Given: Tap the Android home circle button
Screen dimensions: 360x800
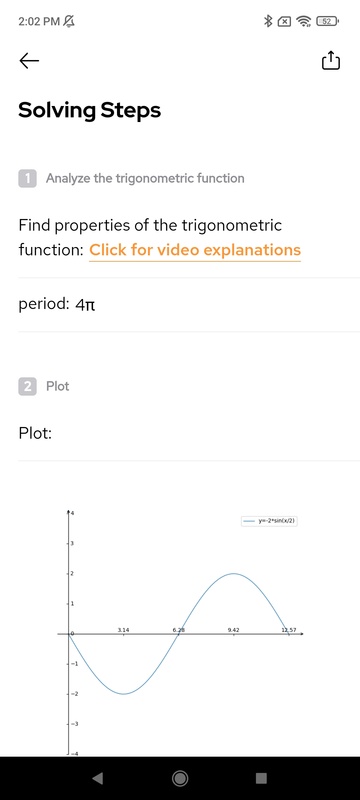Looking at the screenshot, I should click(x=180, y=778).
